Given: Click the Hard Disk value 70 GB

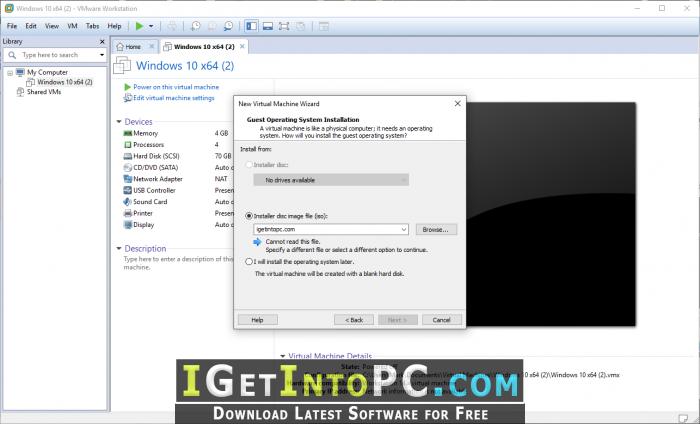Looking at the screenshot, I should coord(223,156).
